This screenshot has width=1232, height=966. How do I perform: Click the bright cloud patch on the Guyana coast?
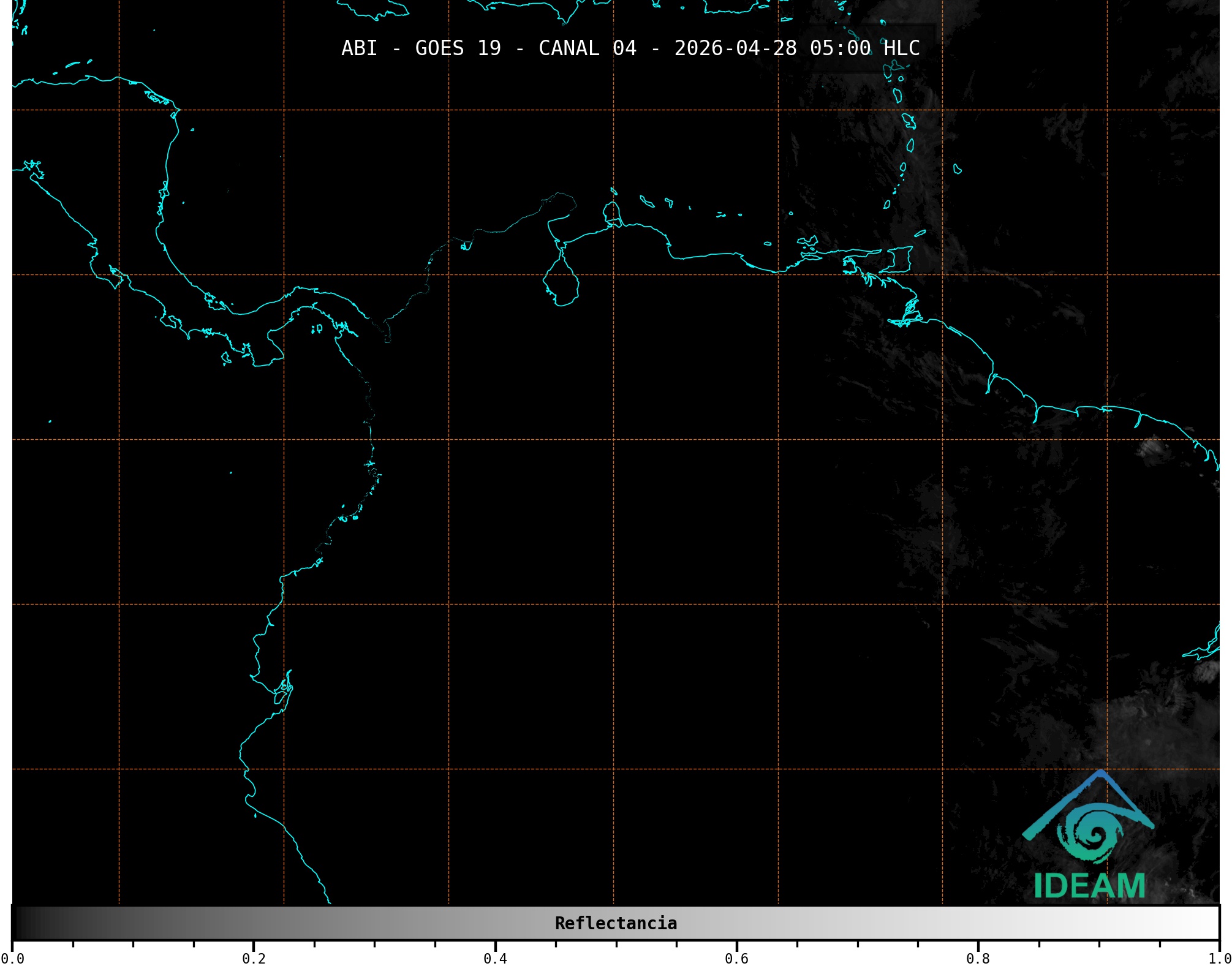1152,448
